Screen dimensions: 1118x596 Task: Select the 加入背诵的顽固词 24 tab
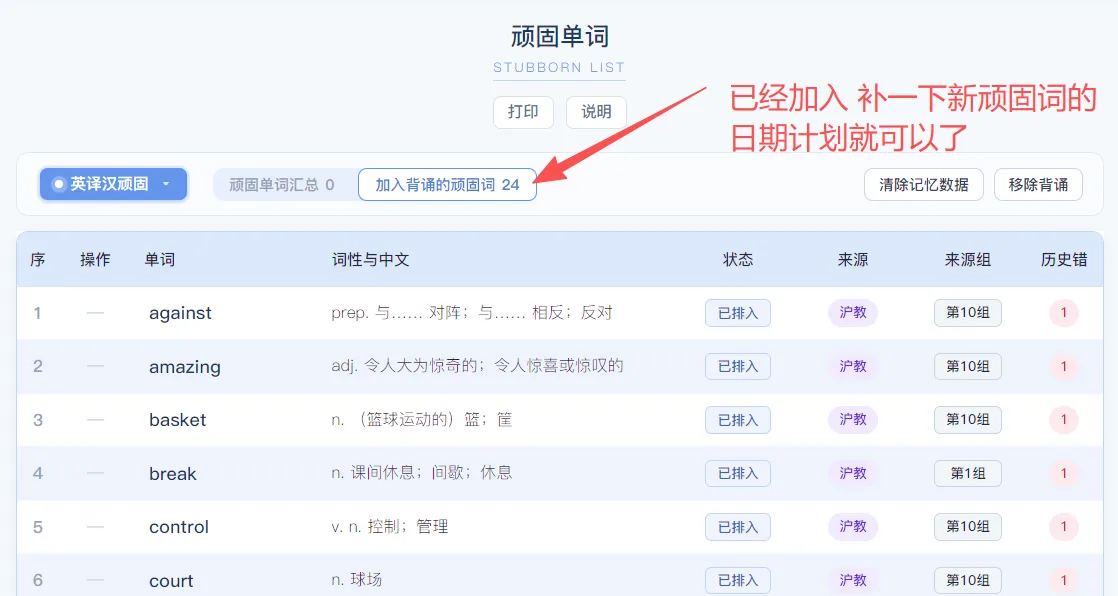(447, 185)
